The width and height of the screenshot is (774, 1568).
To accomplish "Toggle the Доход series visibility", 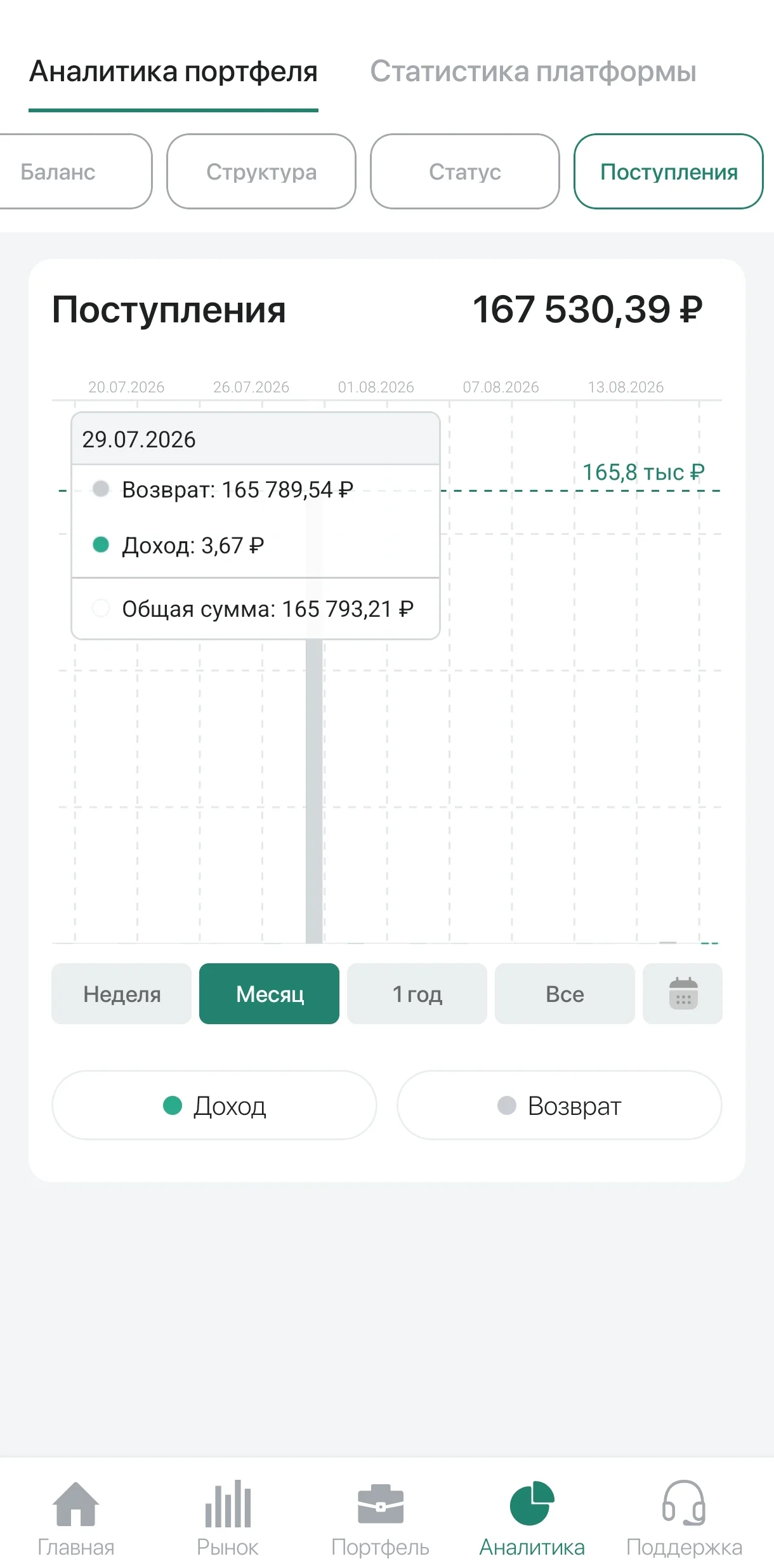I will coord(214,1105).
